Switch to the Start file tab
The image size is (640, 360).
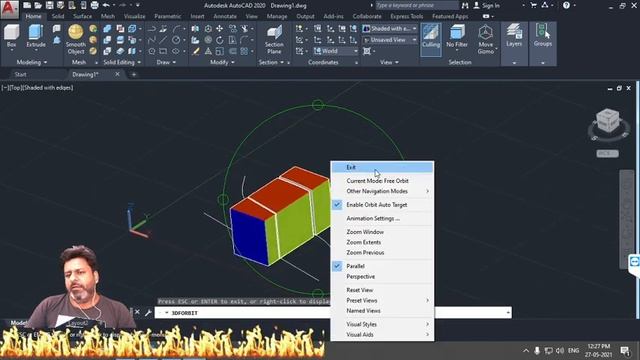click(x=20, y=74)
